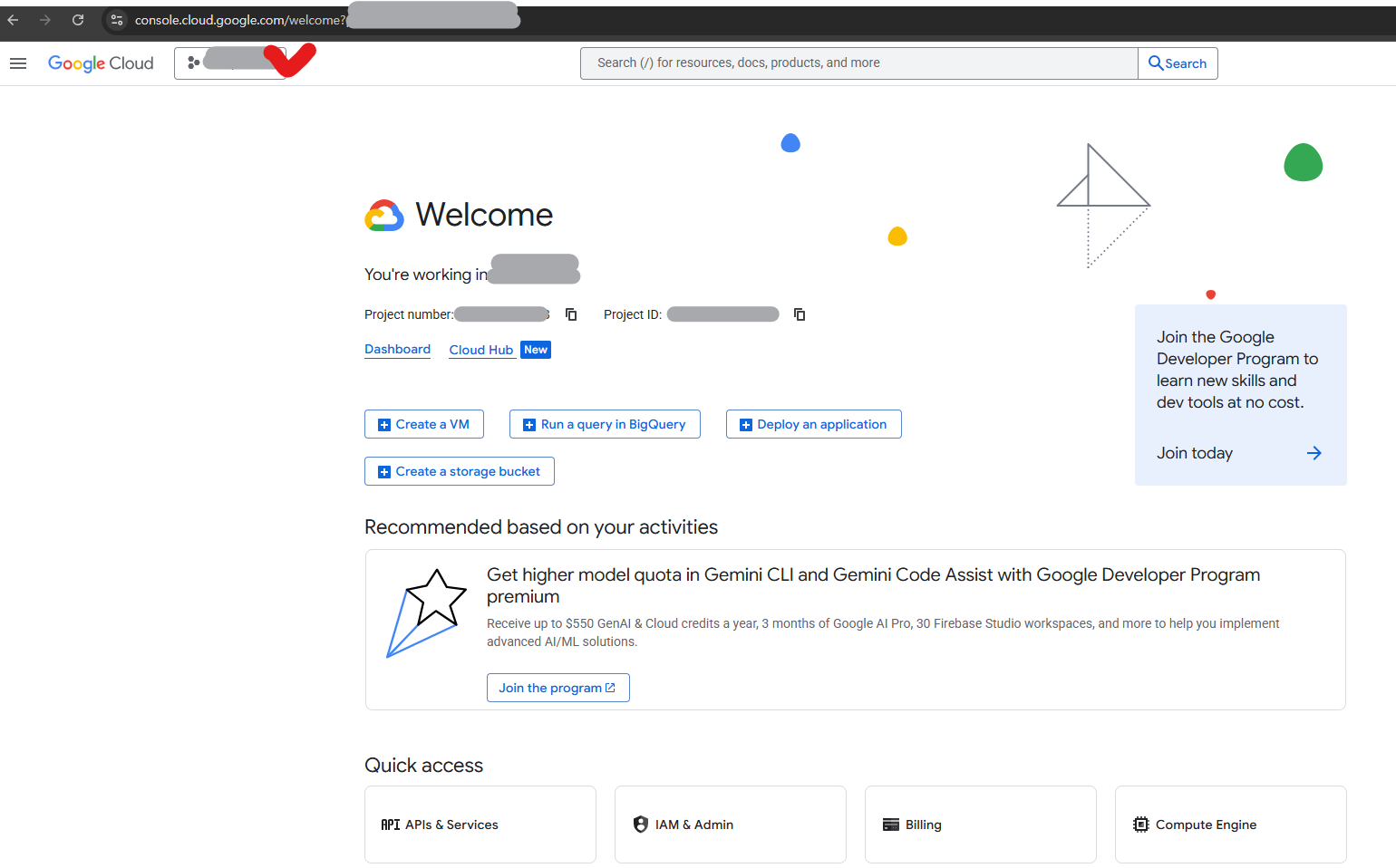Click the Join today arrow link

[x=1314, y=453]
